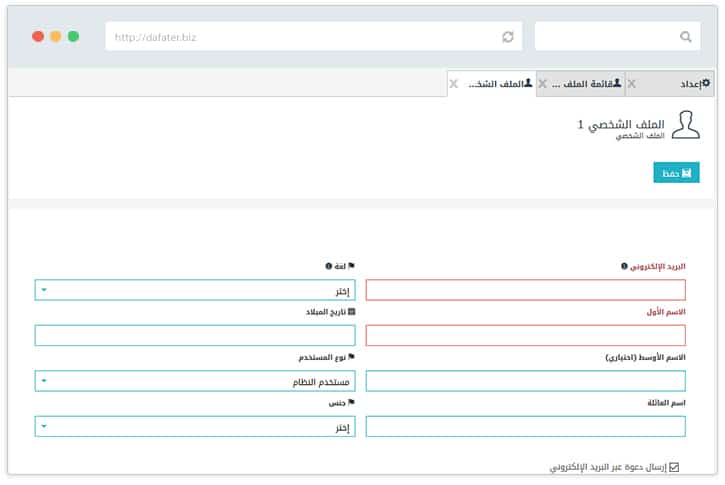Screen dimensions: 725x485
Task: Click the dafater.biz address bar
Action: pos(300,37)
